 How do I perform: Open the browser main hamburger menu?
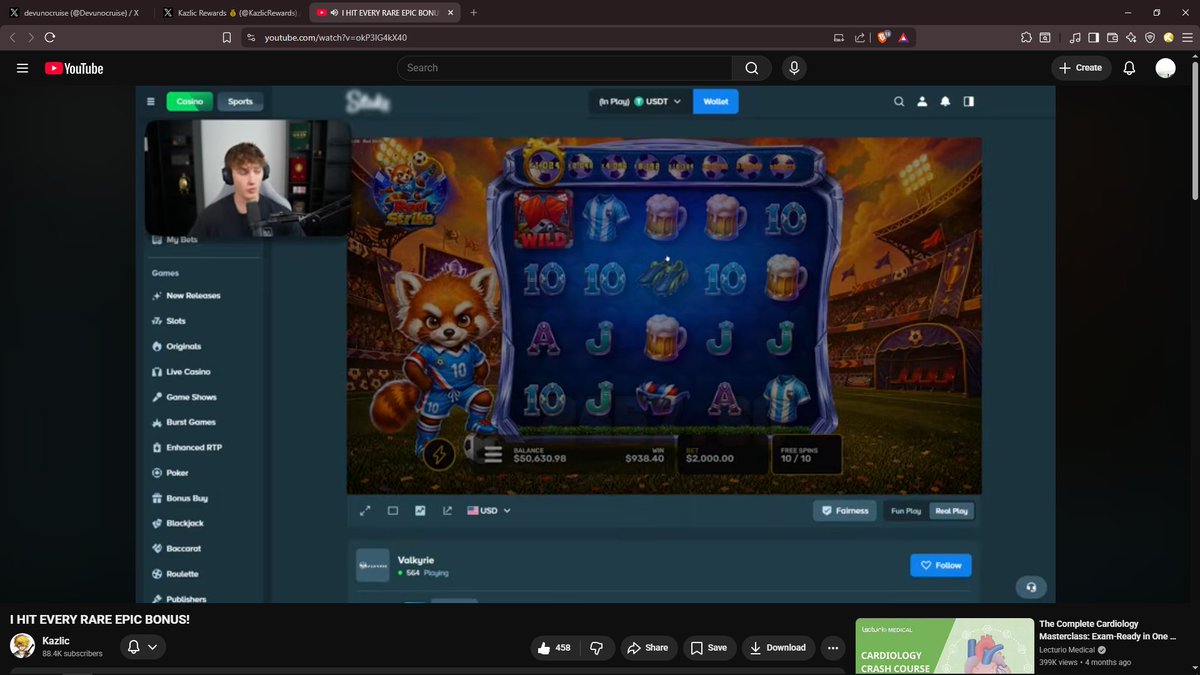pos(1187,37)
